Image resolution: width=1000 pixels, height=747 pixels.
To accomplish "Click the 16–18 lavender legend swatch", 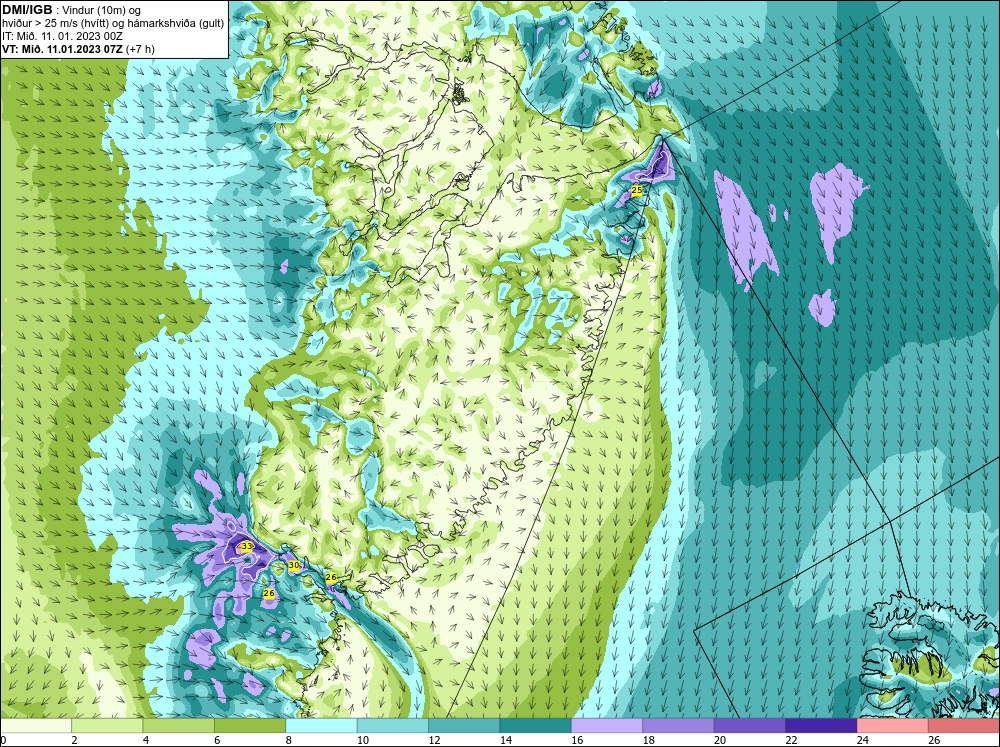I will coord(607,726).
